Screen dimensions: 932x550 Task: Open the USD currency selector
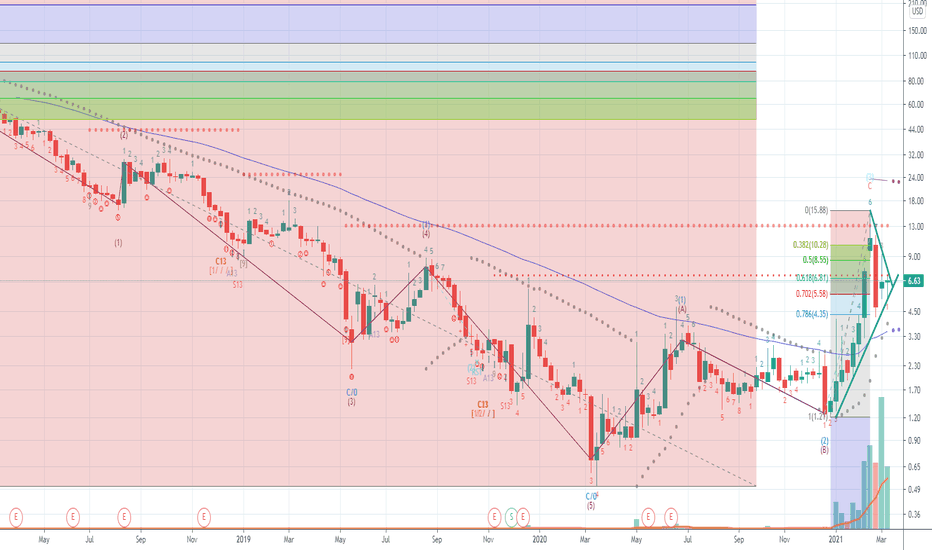click(918, 11)
